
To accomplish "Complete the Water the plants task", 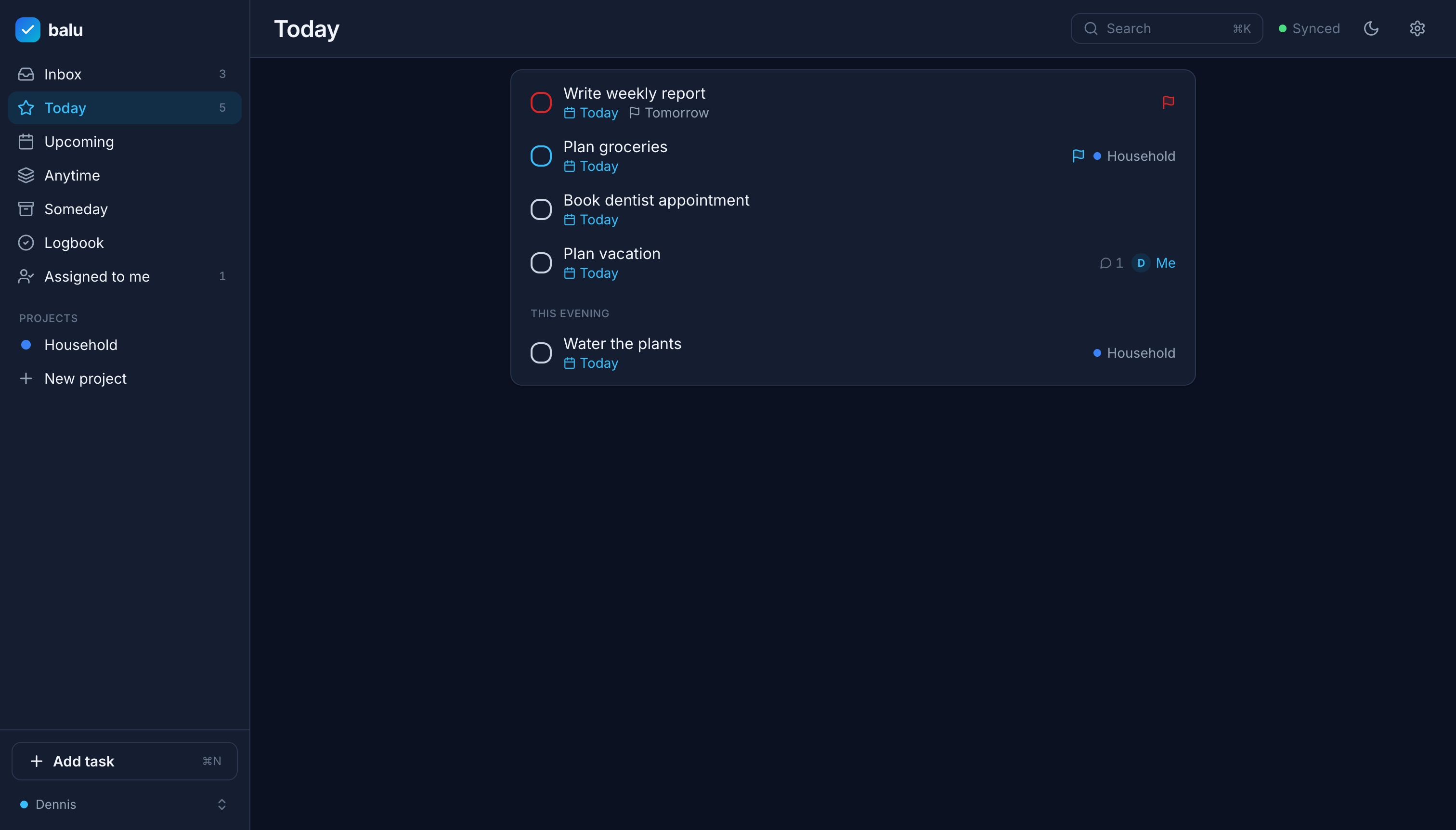I will click(540, 353).
